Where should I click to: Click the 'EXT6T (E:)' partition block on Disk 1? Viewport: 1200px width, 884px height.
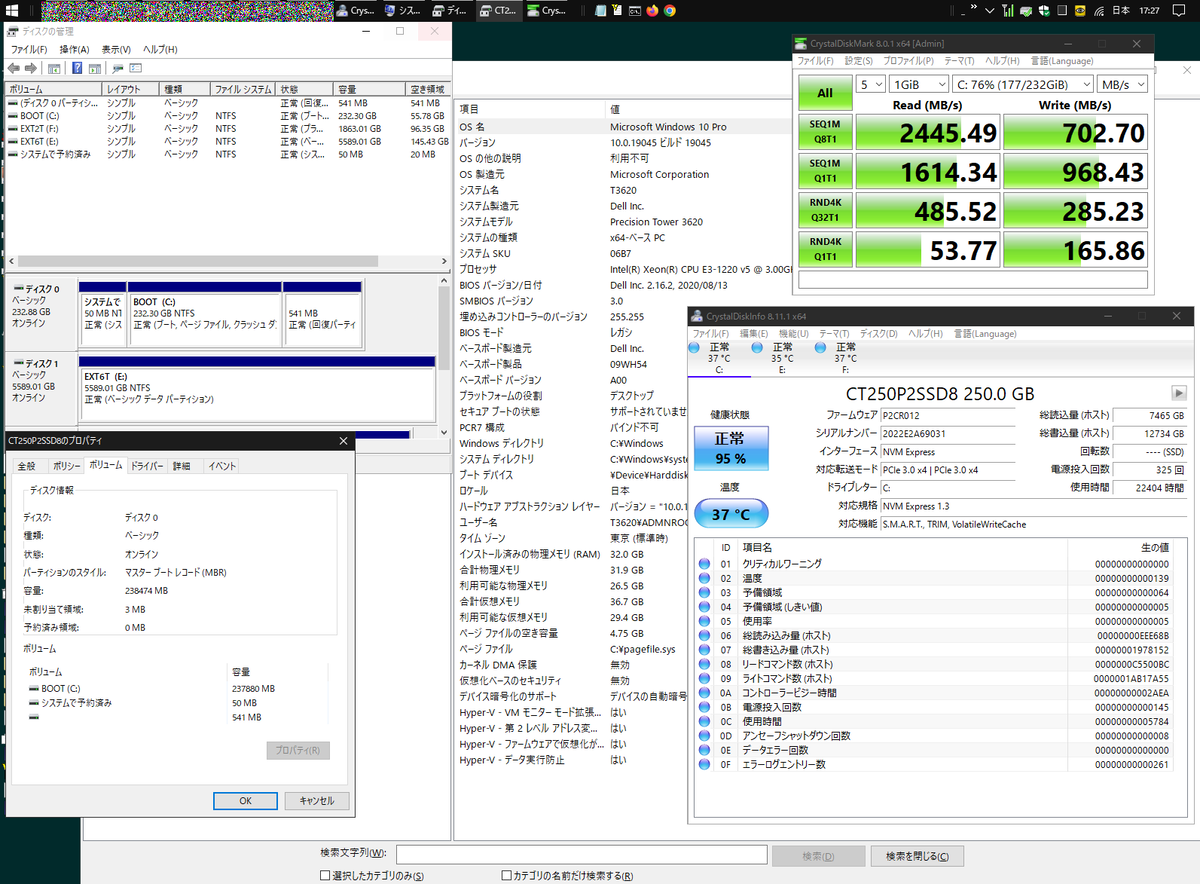(x=255, y=387)
